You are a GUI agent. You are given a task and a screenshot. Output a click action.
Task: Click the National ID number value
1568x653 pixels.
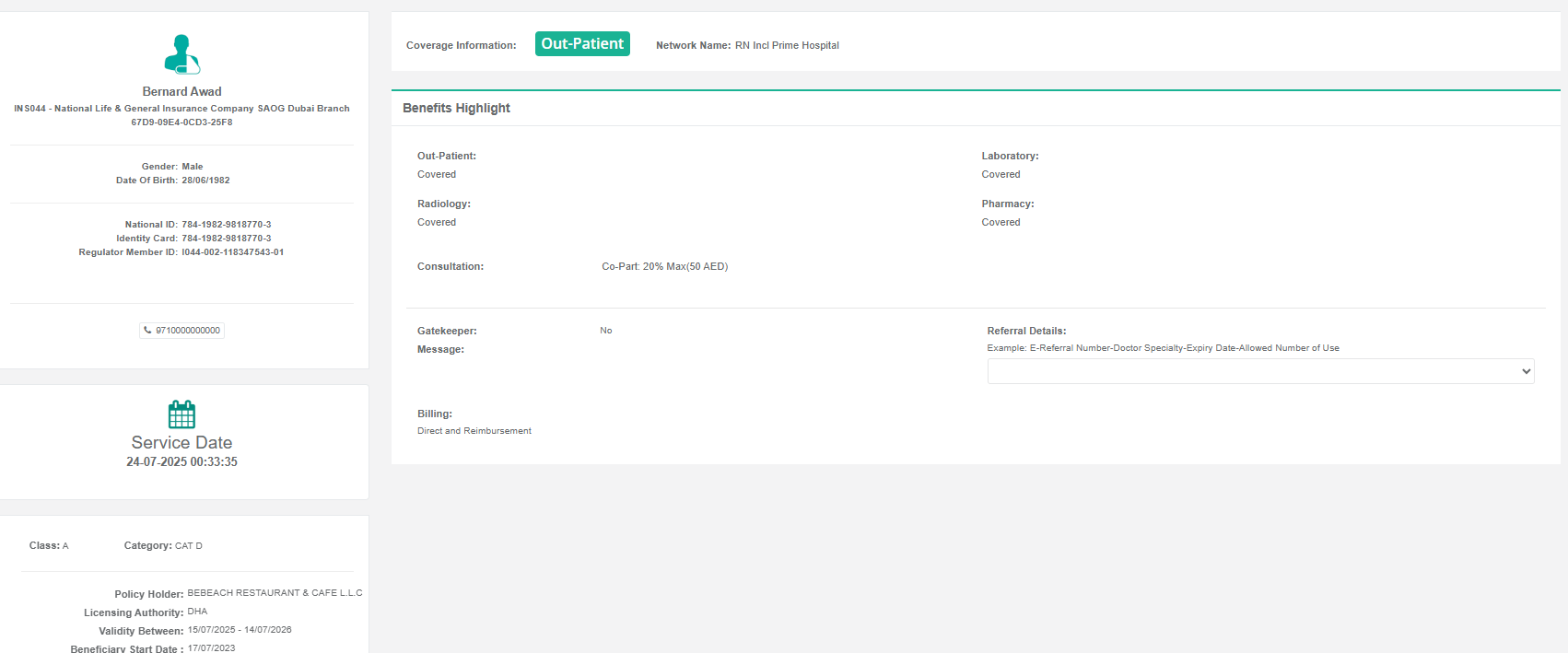[x=226, y=225]
